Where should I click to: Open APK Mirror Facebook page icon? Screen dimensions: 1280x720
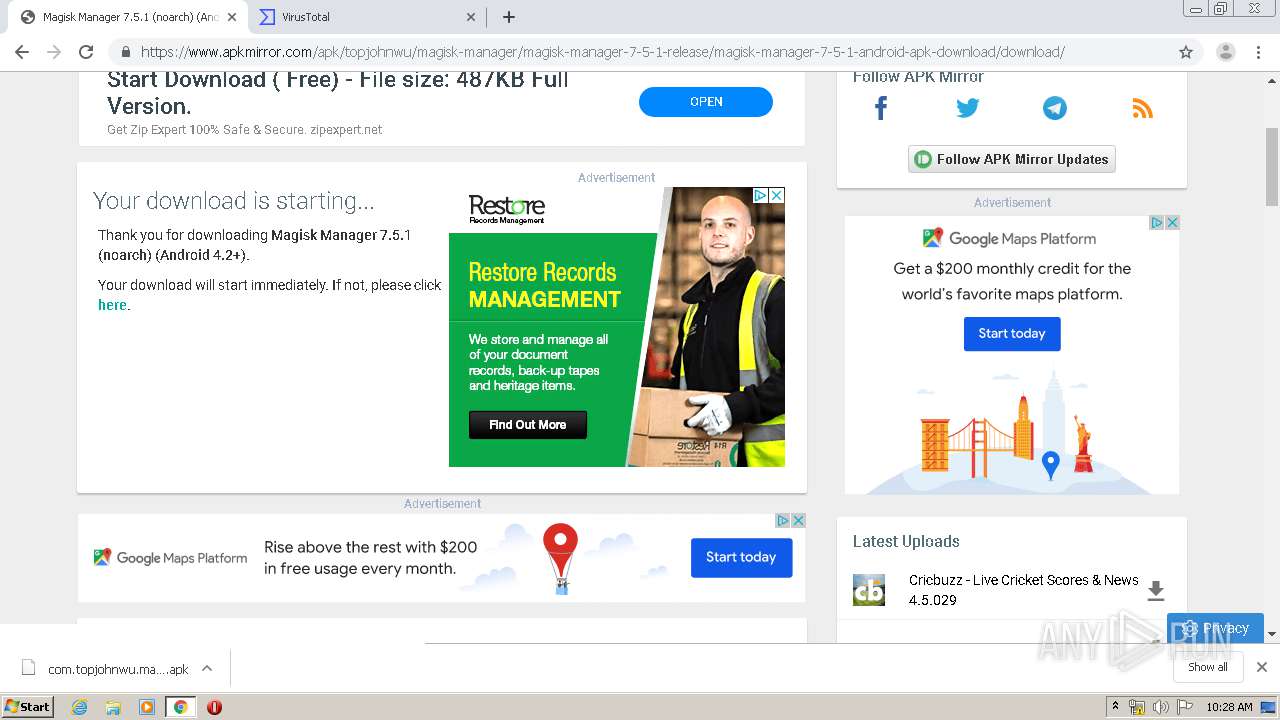(x=881, y=108)
